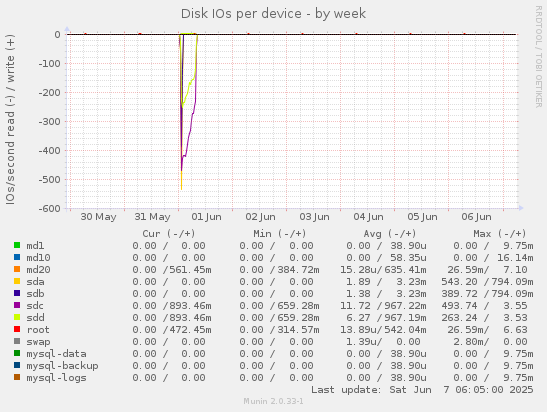Click the md20 orange legend swatch

click(x=17, y=269)
